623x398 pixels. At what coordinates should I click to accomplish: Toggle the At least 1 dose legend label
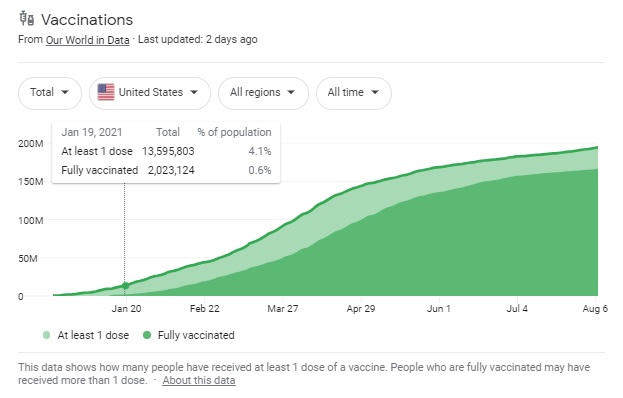click(x=93, y=335)
